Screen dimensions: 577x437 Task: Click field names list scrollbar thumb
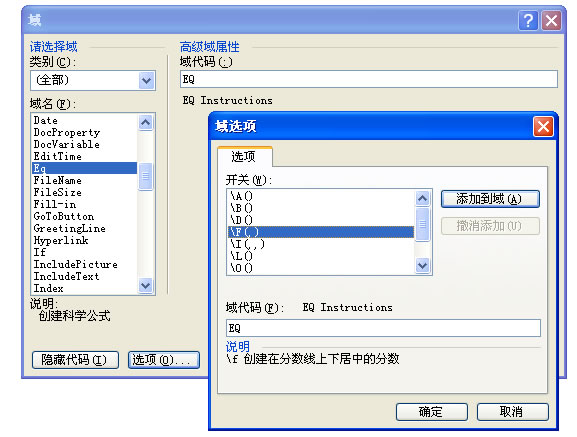tap(146, 176)
